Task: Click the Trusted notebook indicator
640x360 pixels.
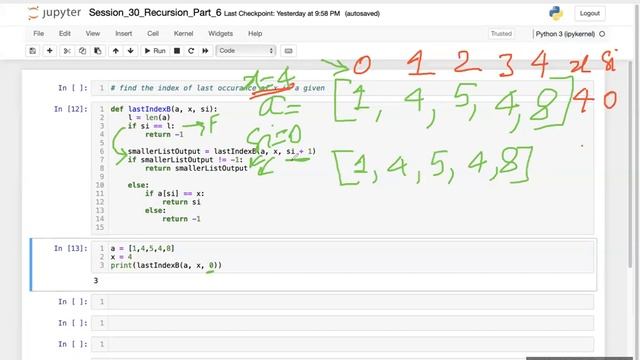Action: pyautogui.click(x=501, y=33)
